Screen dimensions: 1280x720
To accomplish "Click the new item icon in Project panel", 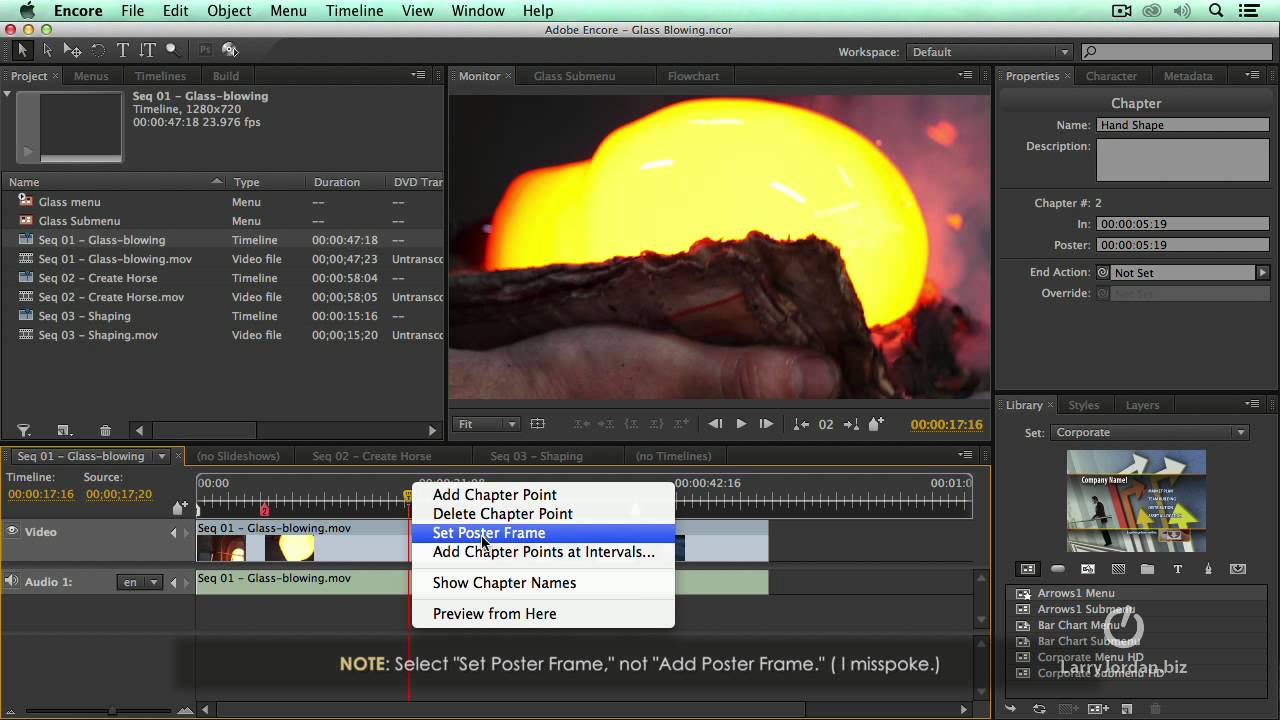I will [64, 431].
